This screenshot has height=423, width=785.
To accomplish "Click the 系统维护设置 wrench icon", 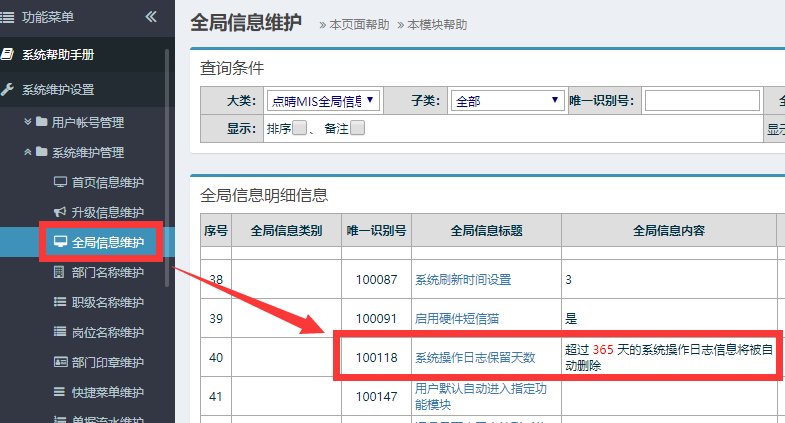I will [x=8, y=89].
